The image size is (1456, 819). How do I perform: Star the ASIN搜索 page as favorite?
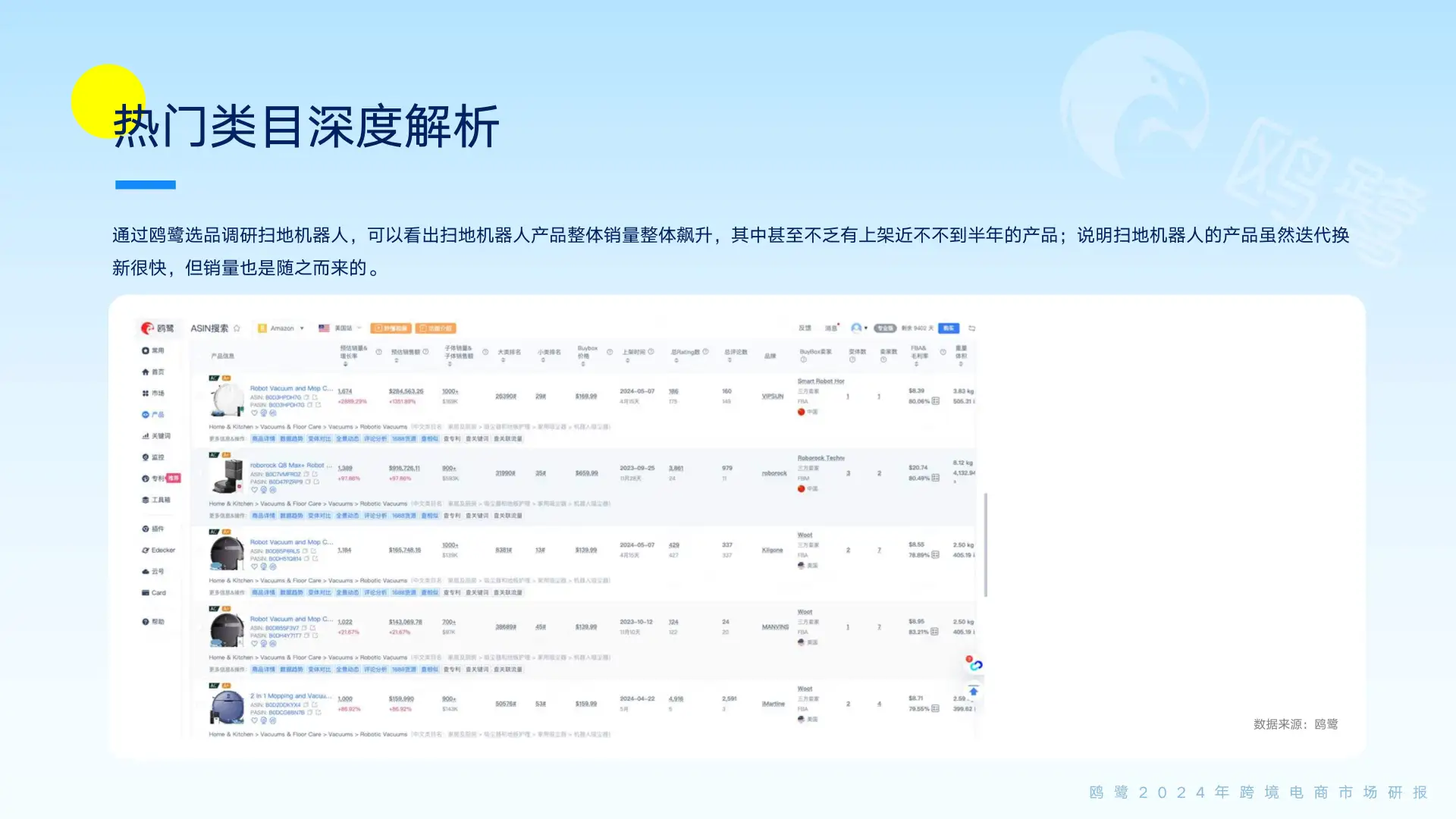237,328
